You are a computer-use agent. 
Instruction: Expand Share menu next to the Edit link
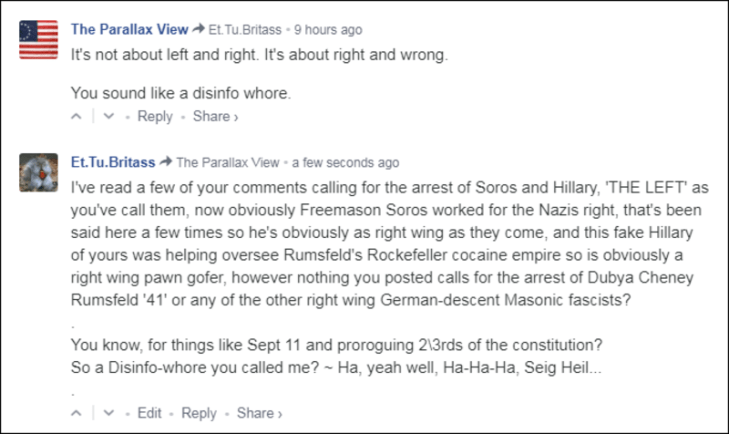tap(259, 413)
